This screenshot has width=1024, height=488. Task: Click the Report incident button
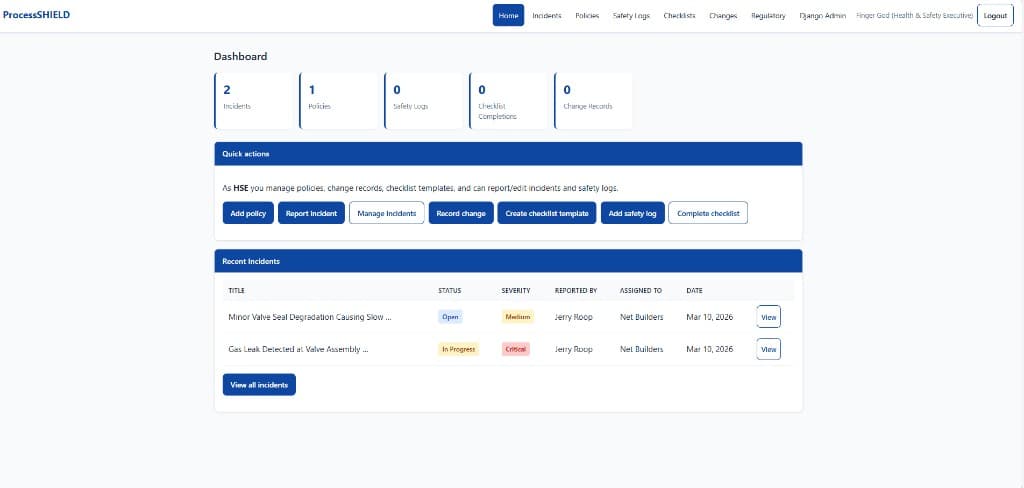(312, 213)
